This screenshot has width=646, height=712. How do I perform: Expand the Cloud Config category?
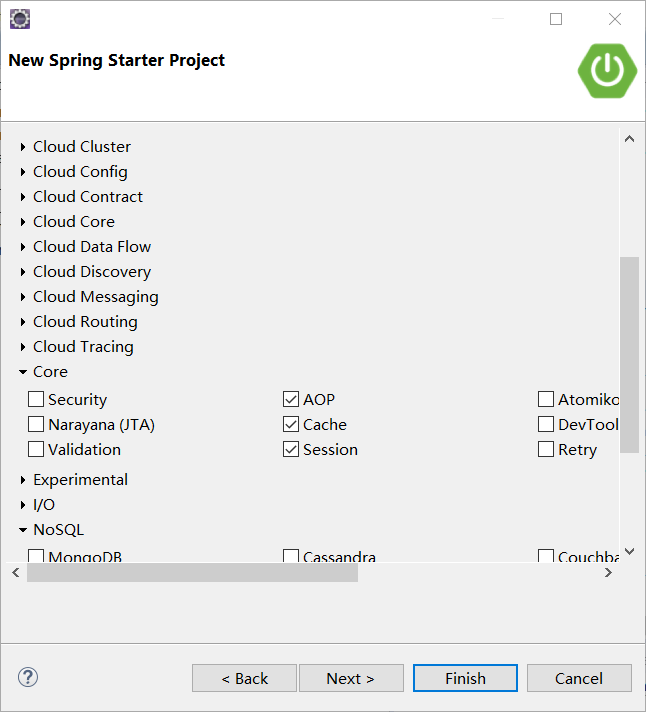[23, 172]
